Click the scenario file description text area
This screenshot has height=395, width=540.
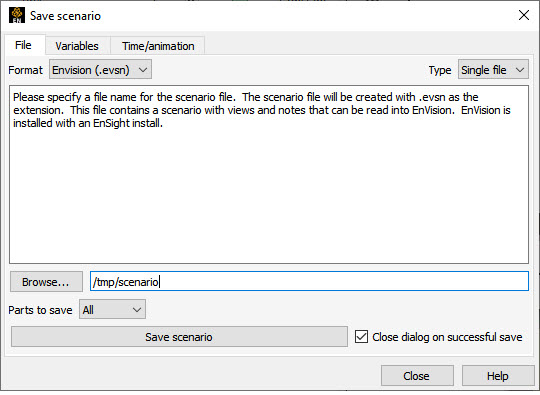[269, 174]
